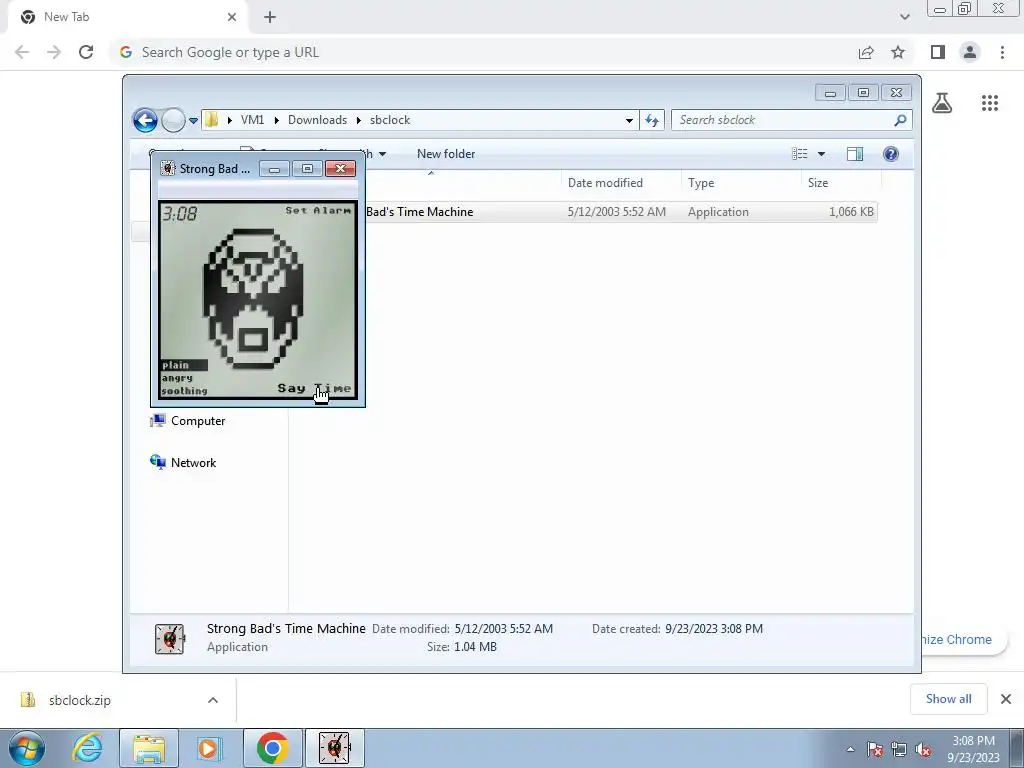Open Chrome profile avatar
Image resolution: width=1024 pixels, height=768 pixels.
(970, 52)
